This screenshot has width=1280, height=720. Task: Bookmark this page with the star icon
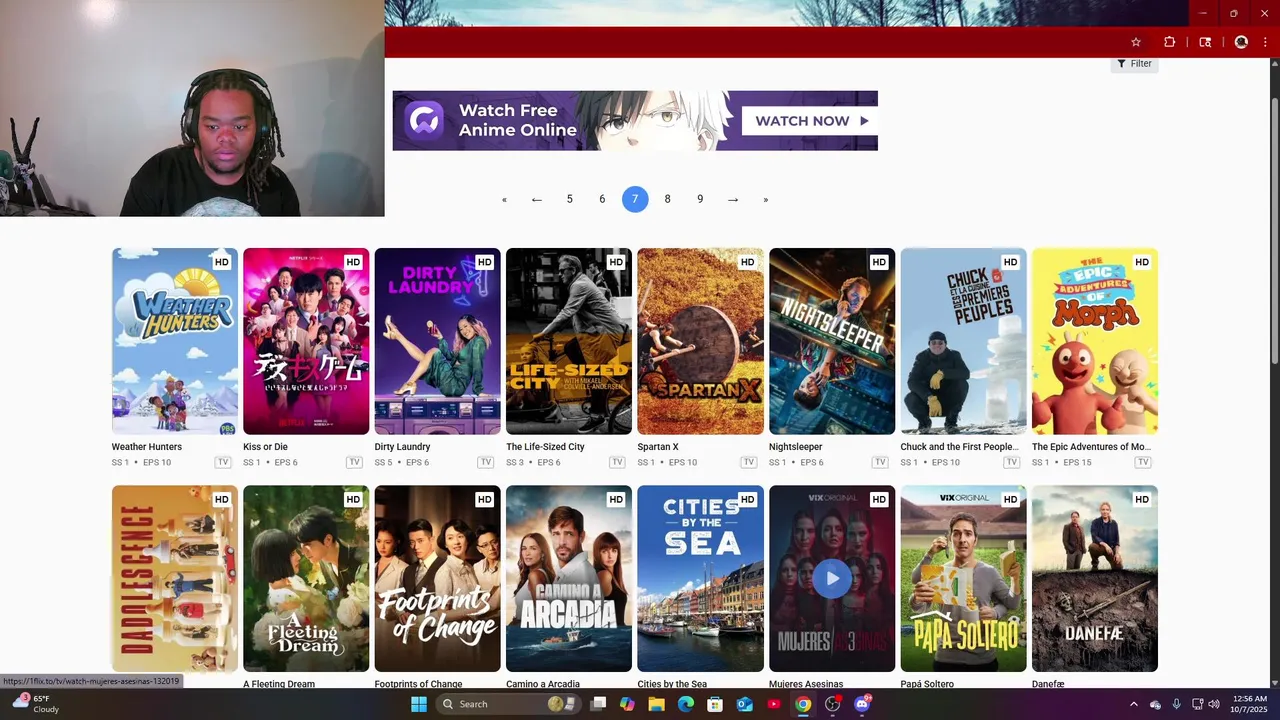tap(1136, 42)
